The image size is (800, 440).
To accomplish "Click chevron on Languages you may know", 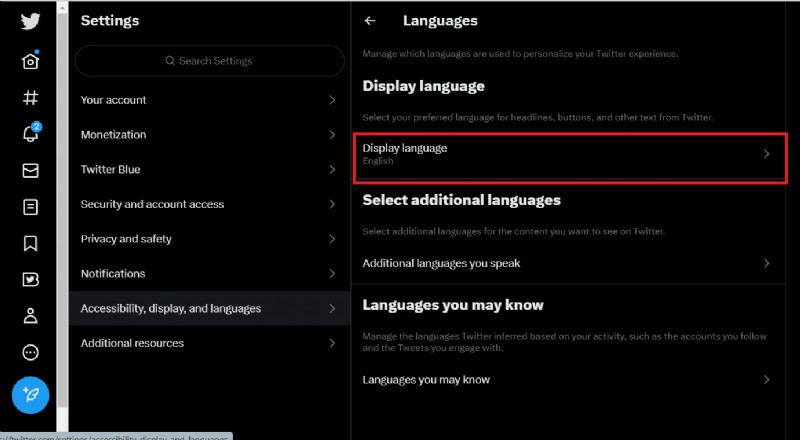I will pos(766,380).
